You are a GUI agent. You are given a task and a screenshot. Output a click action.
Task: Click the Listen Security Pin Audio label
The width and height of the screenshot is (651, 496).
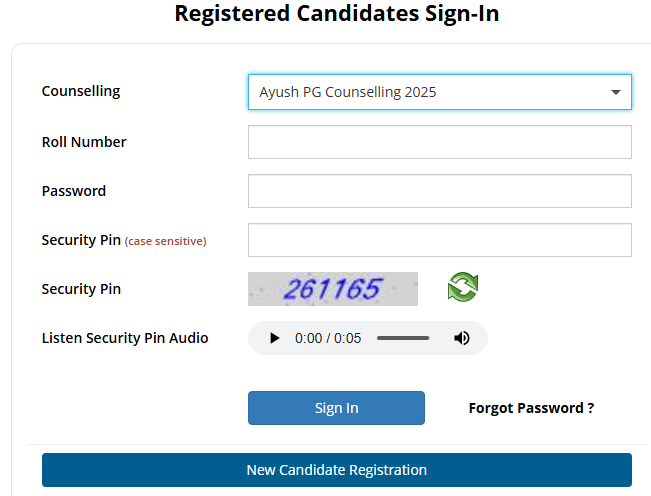tap(125, 338)
